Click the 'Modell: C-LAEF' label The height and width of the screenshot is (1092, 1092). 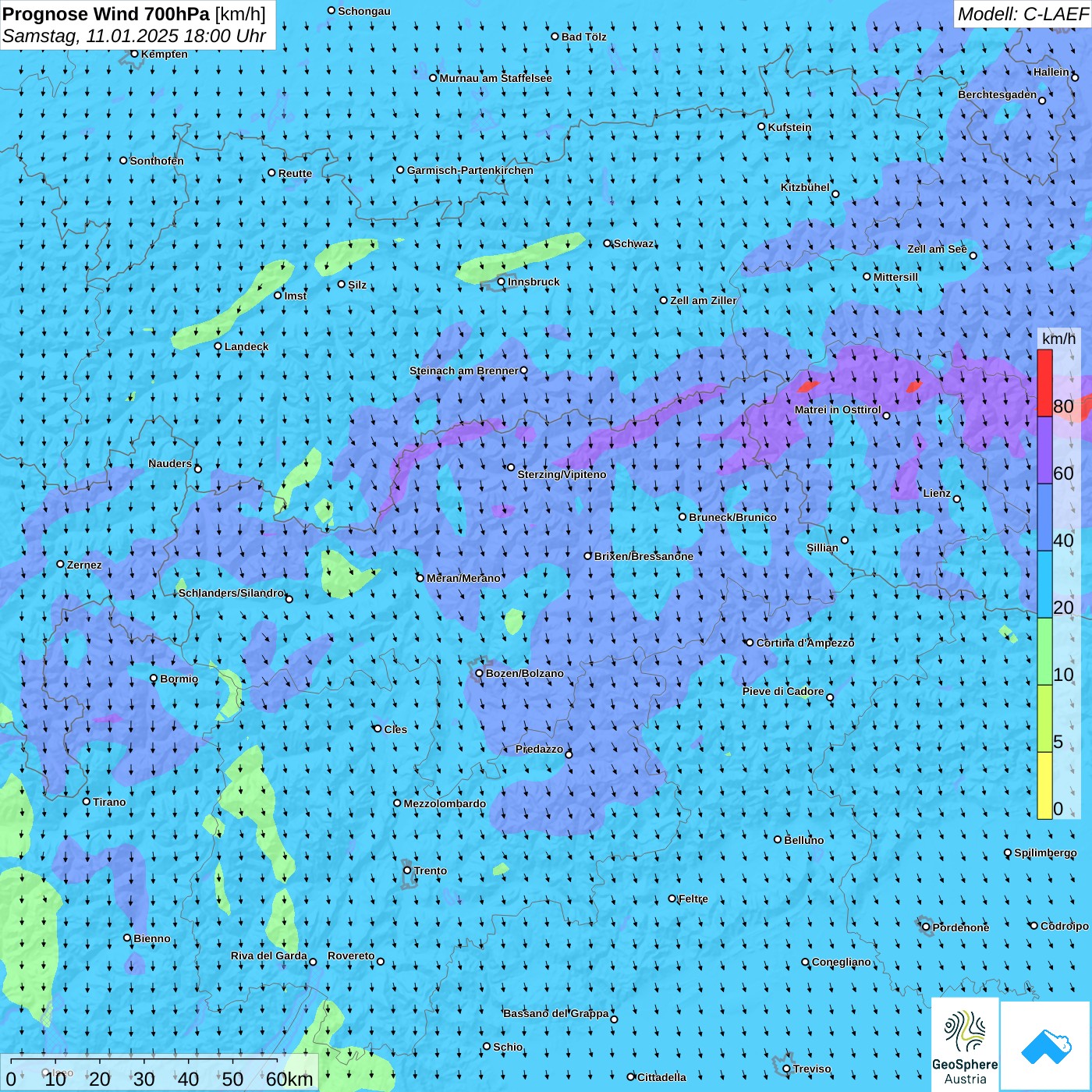click(x=1023, y=14)
